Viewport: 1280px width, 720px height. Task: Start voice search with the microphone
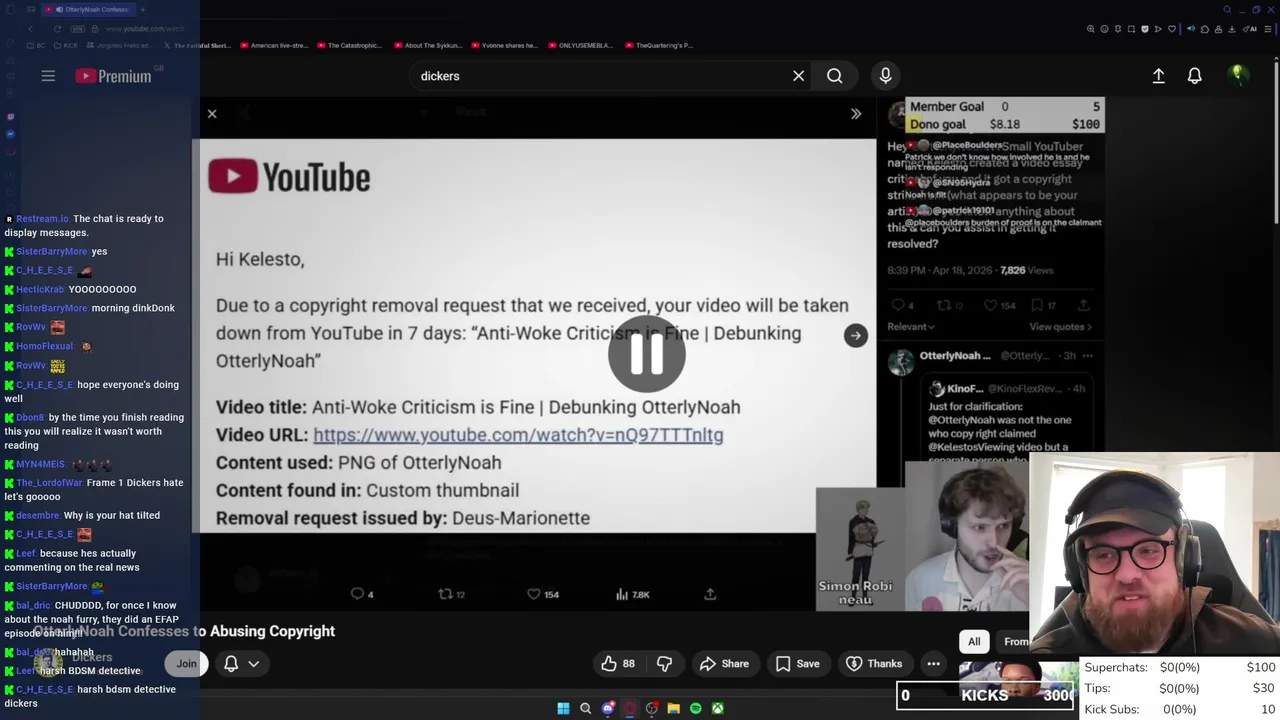pos(885,76)
